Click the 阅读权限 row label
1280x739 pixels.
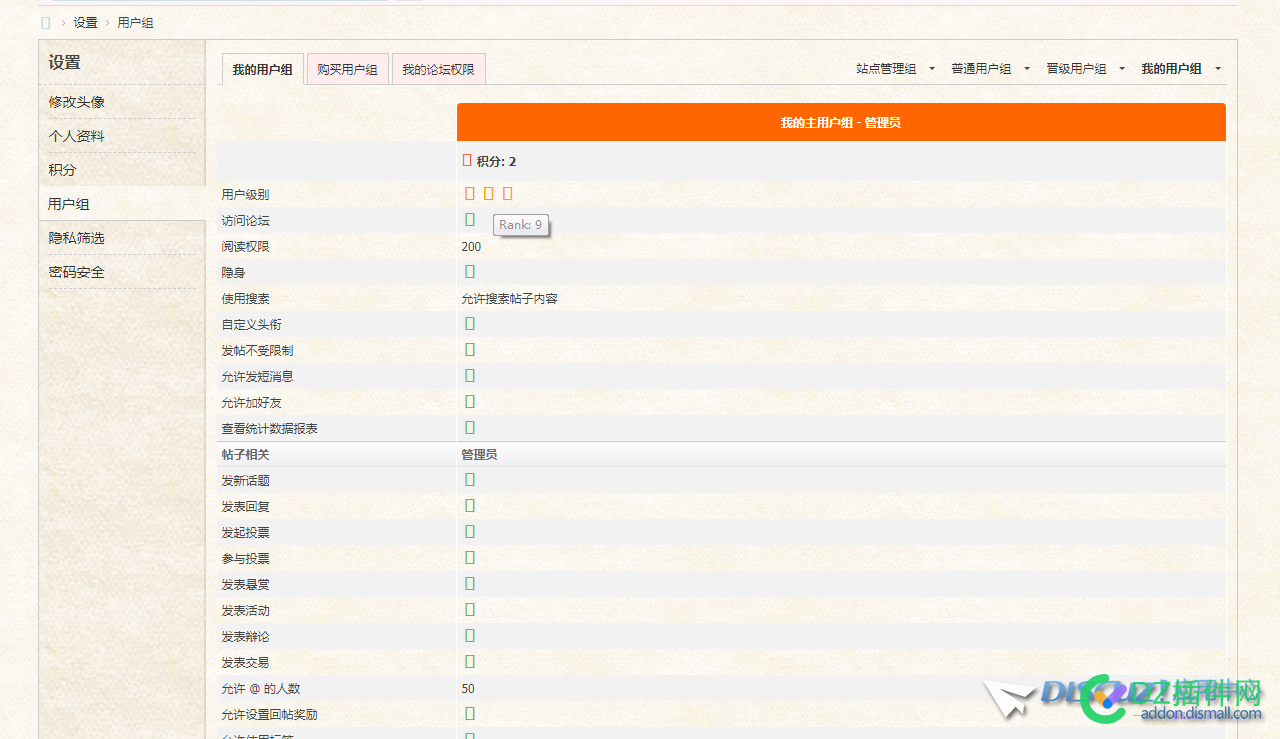pyautogui.click(x=245, y=246)
